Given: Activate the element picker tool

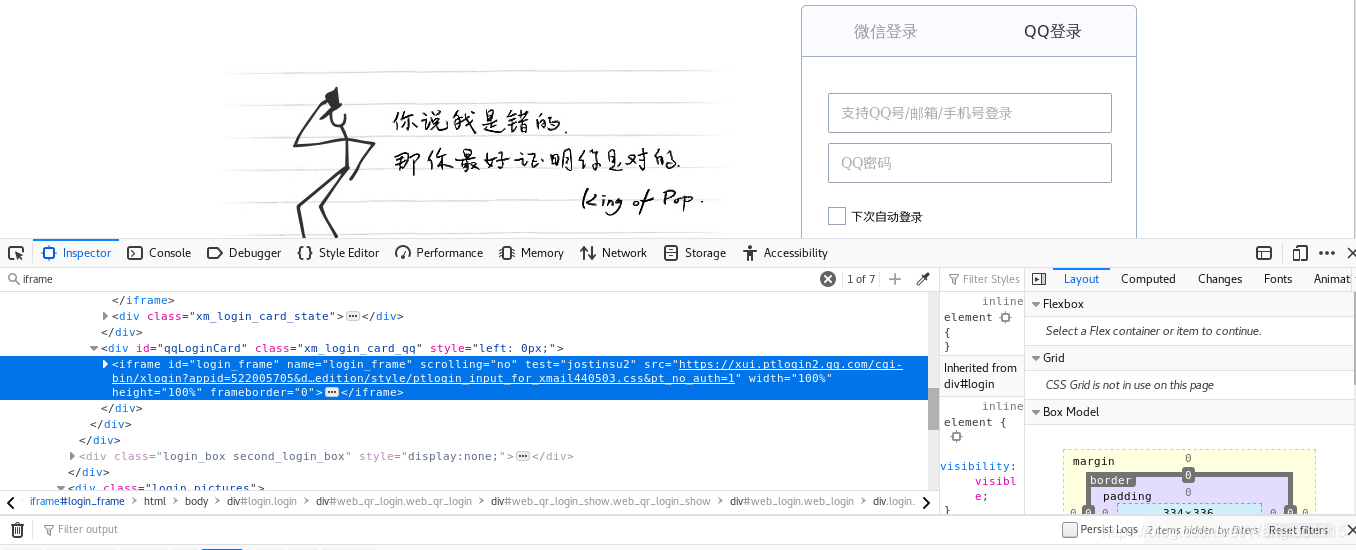Looking at the screenshot, I should (15, 253).
